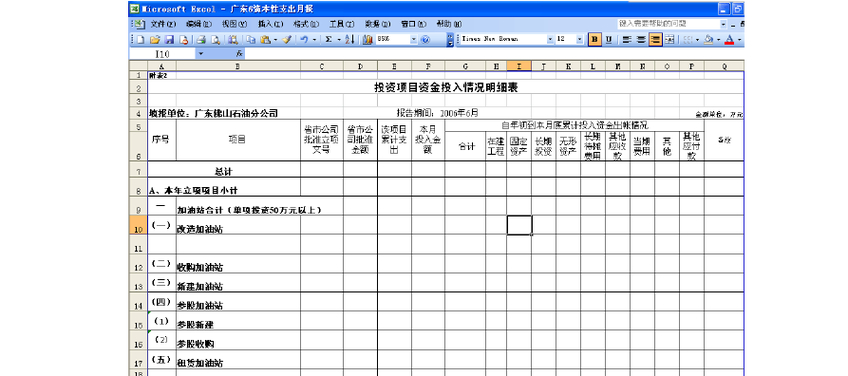Screen dimensions: 848x376
Task: Open the 格式(O) Format menu
Action: 306,24
